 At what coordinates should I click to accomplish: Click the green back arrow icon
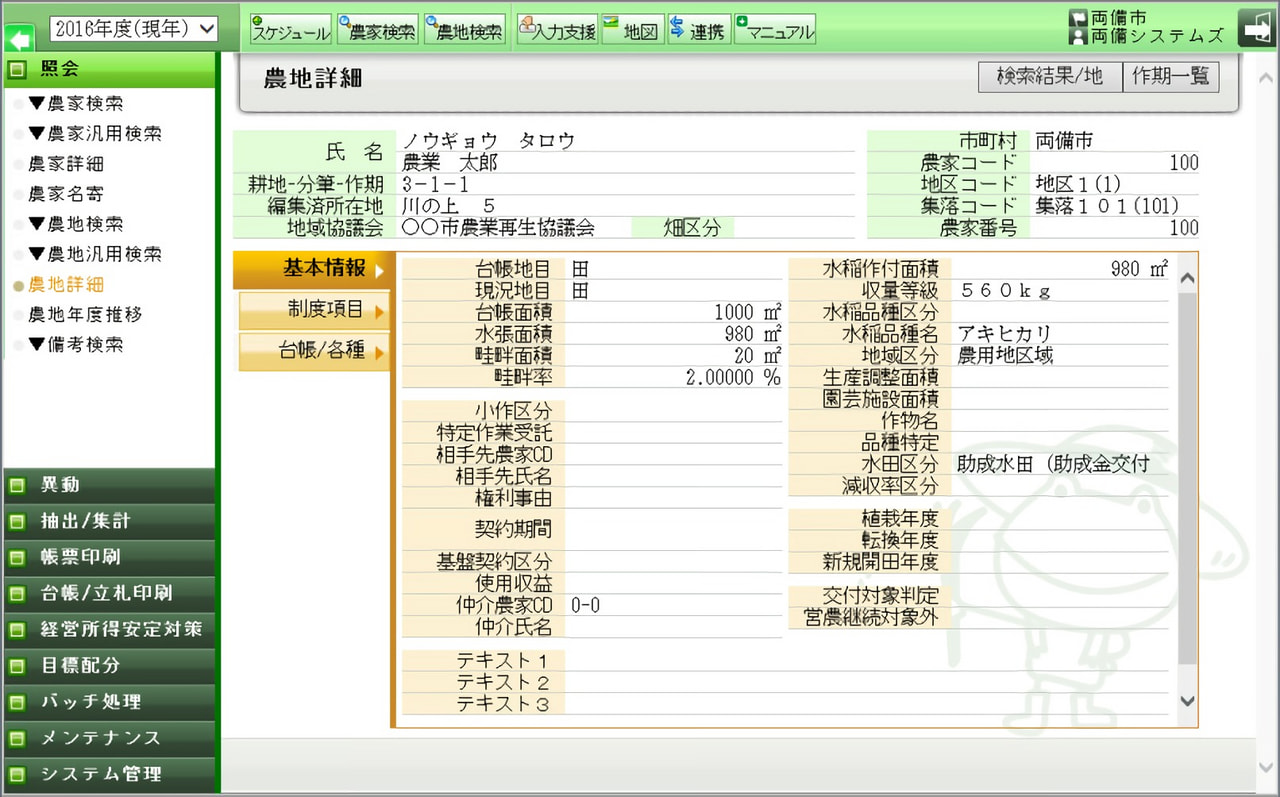[x=19, y=39]
